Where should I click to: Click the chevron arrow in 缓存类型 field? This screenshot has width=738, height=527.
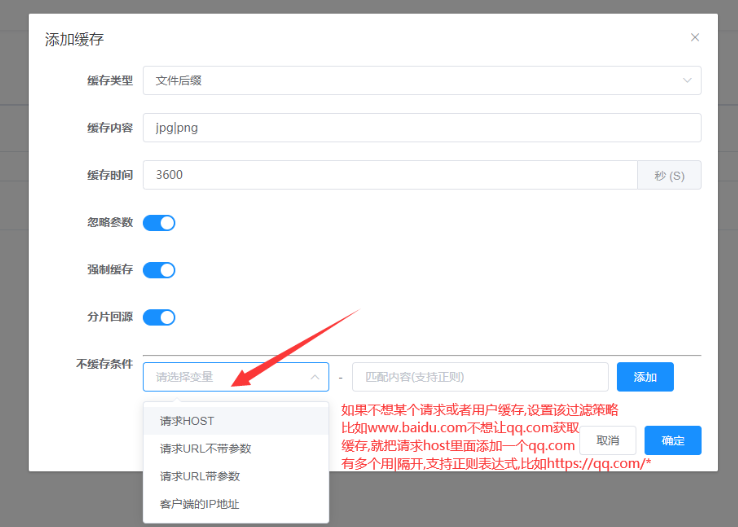[x=687, y=80]
